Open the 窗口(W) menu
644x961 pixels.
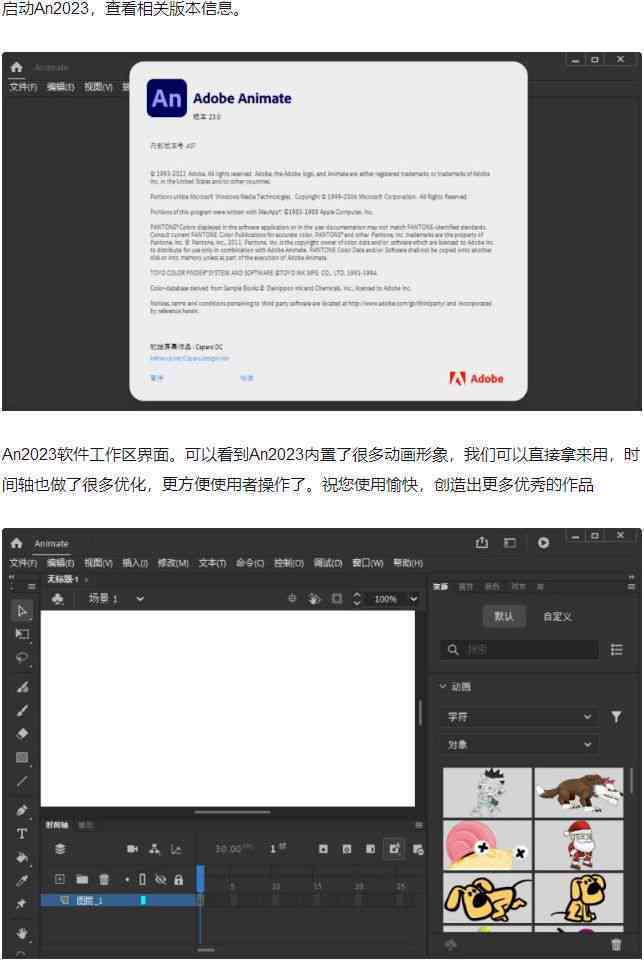[x=368, y=563]
